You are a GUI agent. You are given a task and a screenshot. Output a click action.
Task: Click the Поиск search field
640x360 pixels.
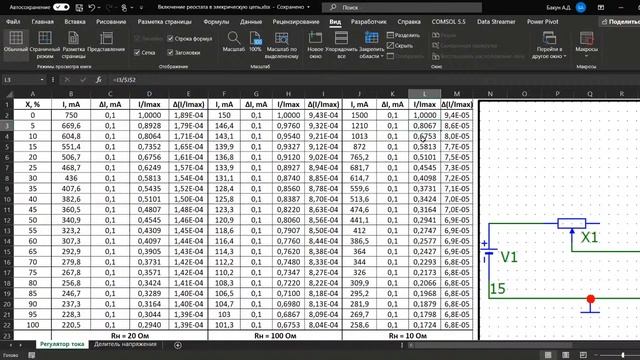point(402,7)
